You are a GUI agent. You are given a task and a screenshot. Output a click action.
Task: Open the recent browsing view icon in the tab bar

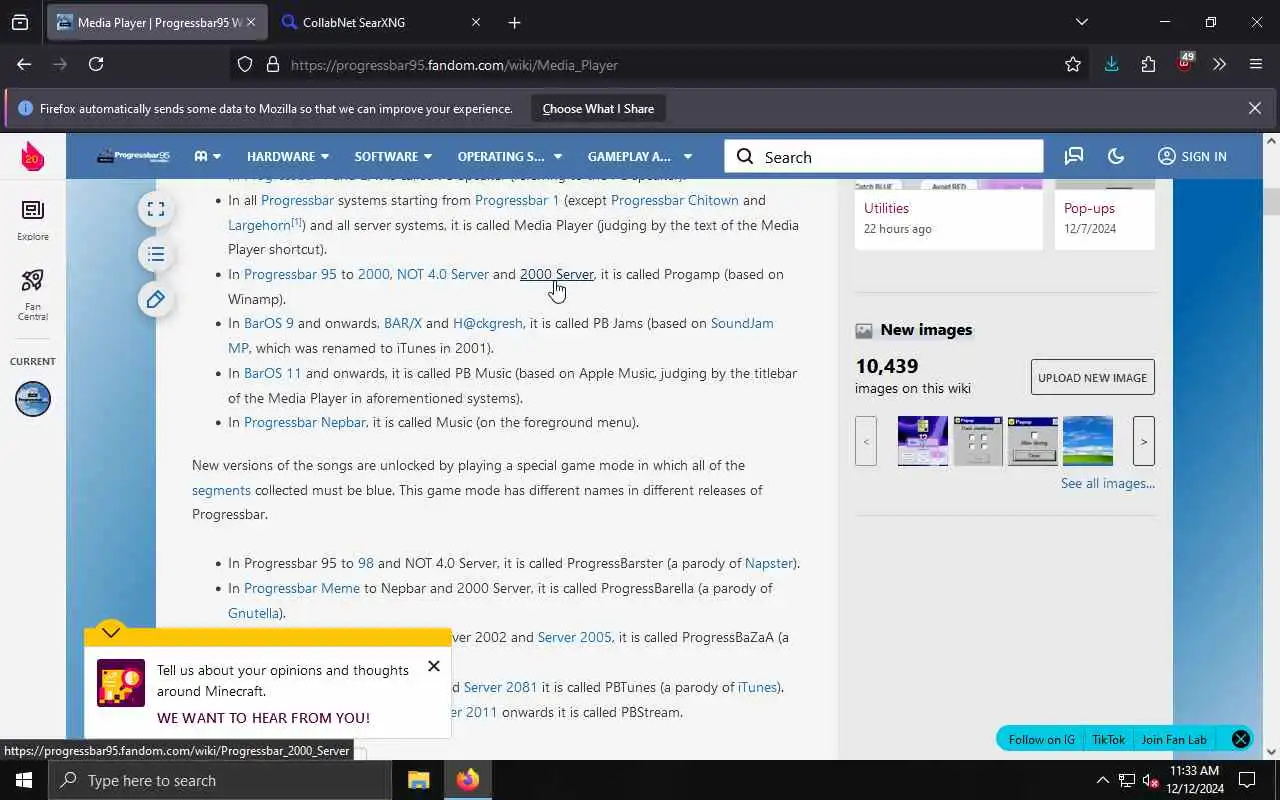pos(20,22)
